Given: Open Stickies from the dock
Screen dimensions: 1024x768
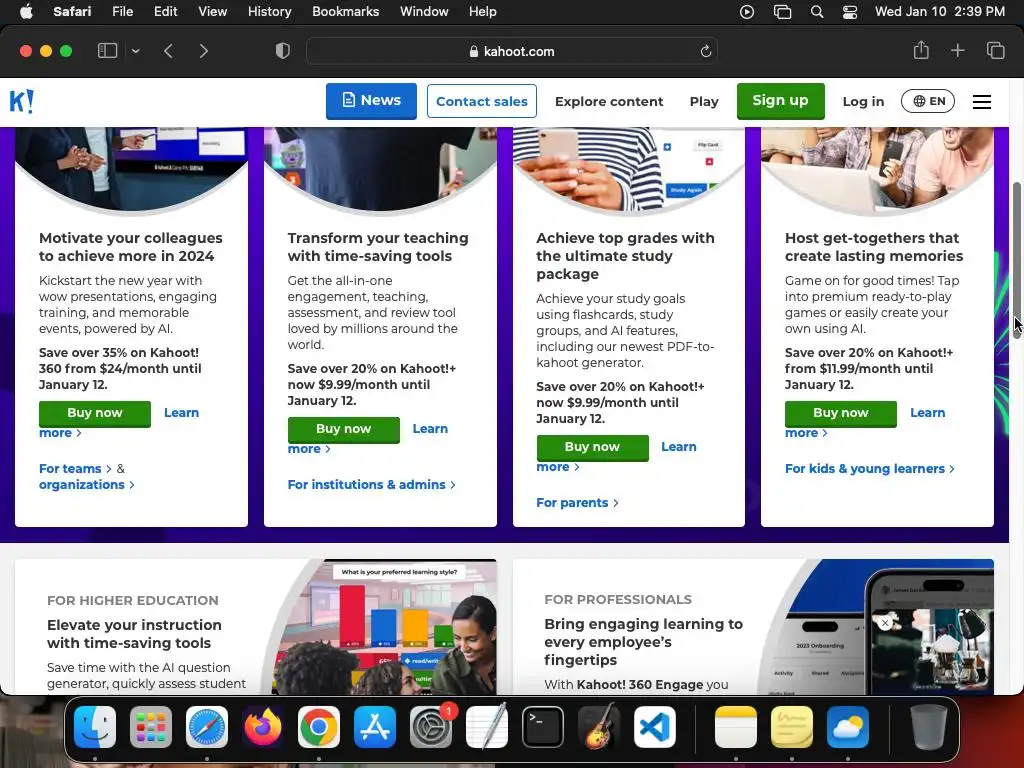Looking at the screenshot, I should pyautogui.click(x=792, y=727).
